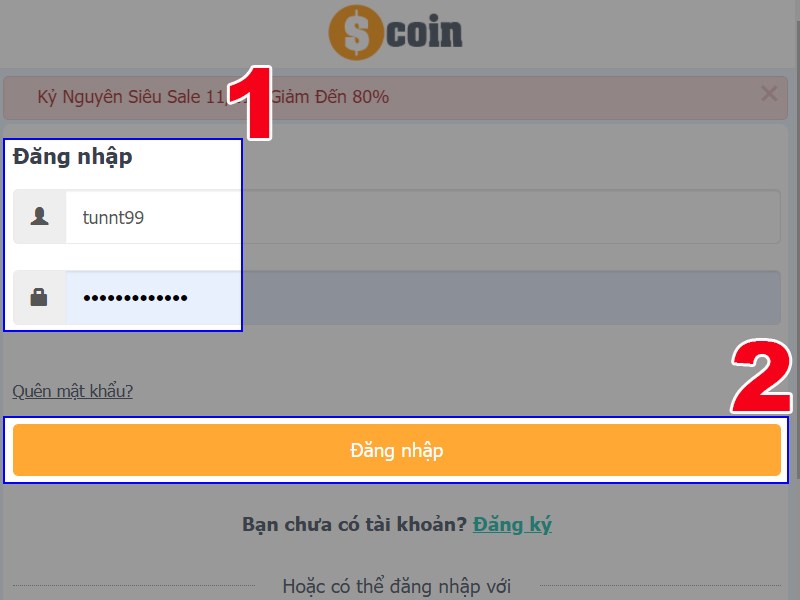Click the 'Giảm Đến 80%' banner text
The width and height of the screenshot is (800, 600).
(x=330, y=96)
